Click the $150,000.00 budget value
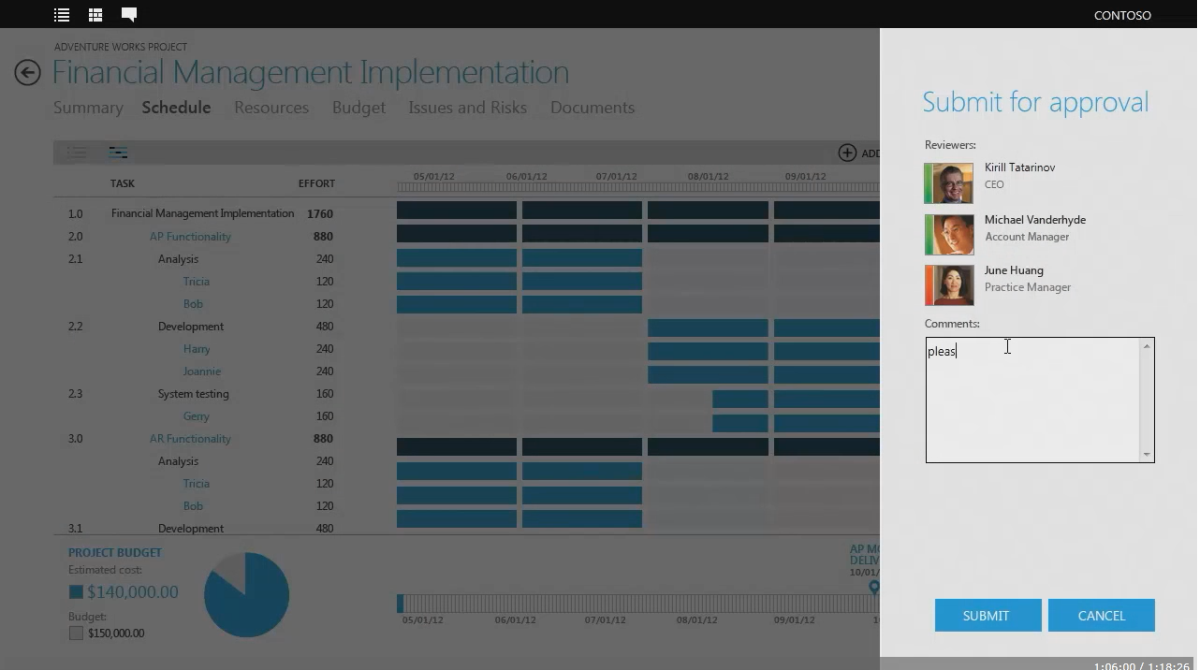The height and width of the screenshot is (670, 1200). pyautogui.click(x=116, y=633)
